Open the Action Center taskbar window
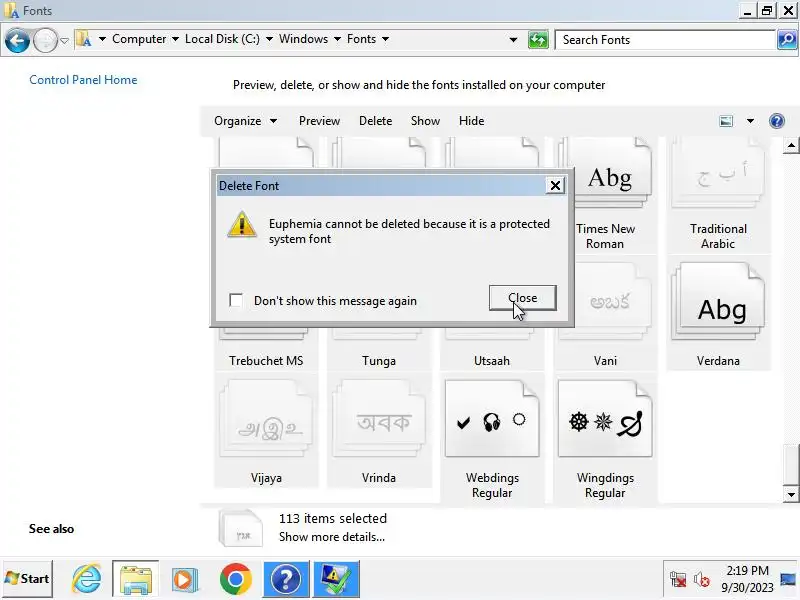 point(336,580)
